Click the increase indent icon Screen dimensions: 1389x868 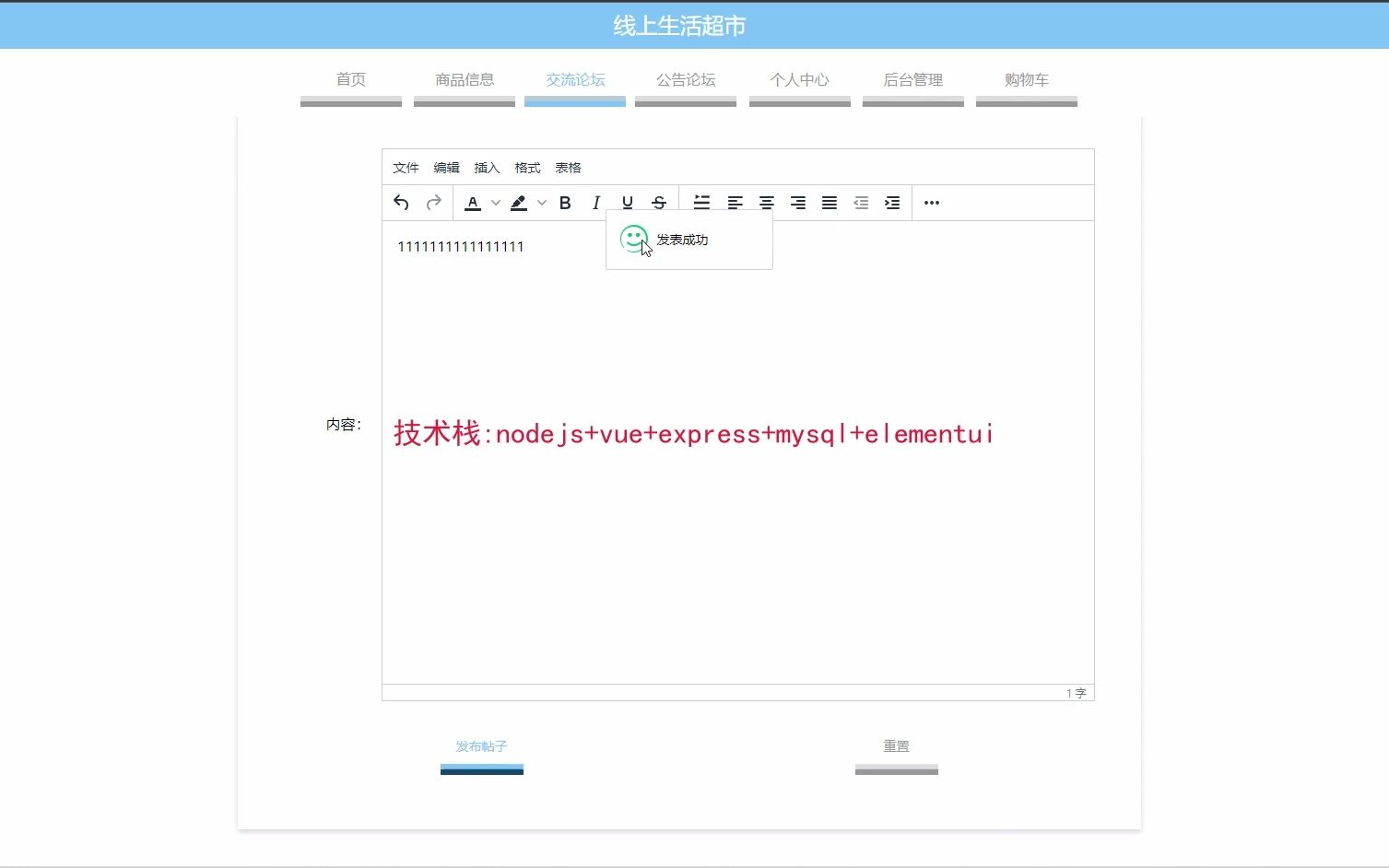tap(891, 202)
